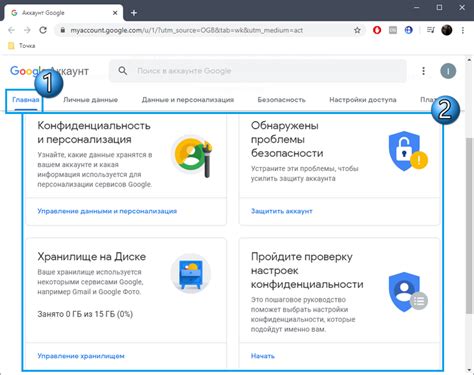Click the privacy and personalization illustration
This screenshot has height=375, width=474.
point(192,156)
